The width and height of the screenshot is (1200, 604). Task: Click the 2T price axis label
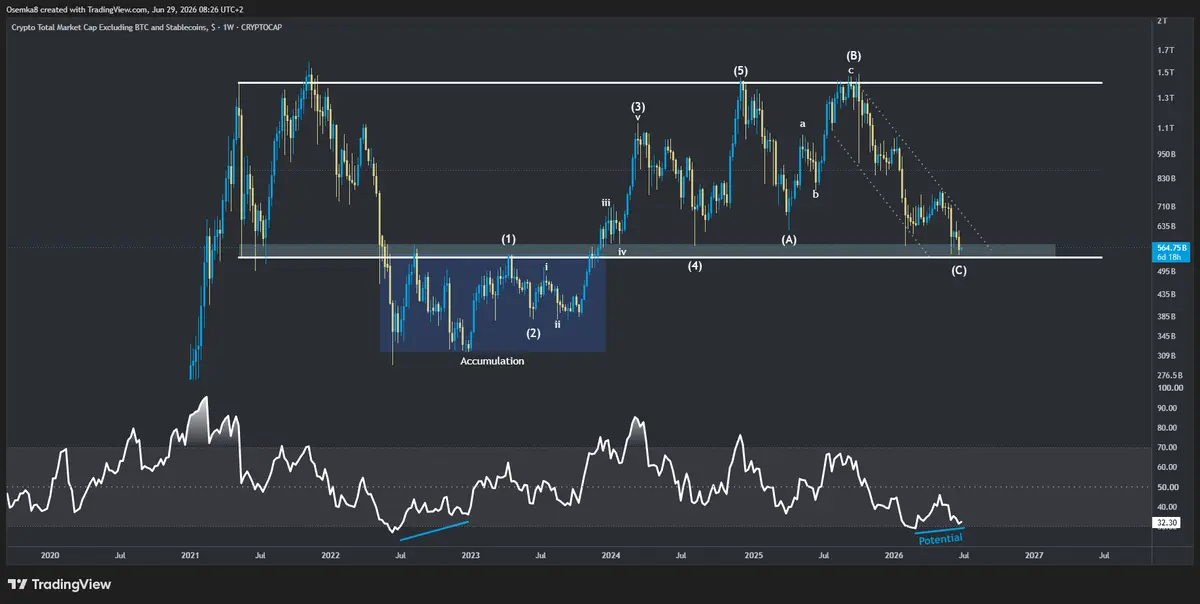[x=1162, y=21]
